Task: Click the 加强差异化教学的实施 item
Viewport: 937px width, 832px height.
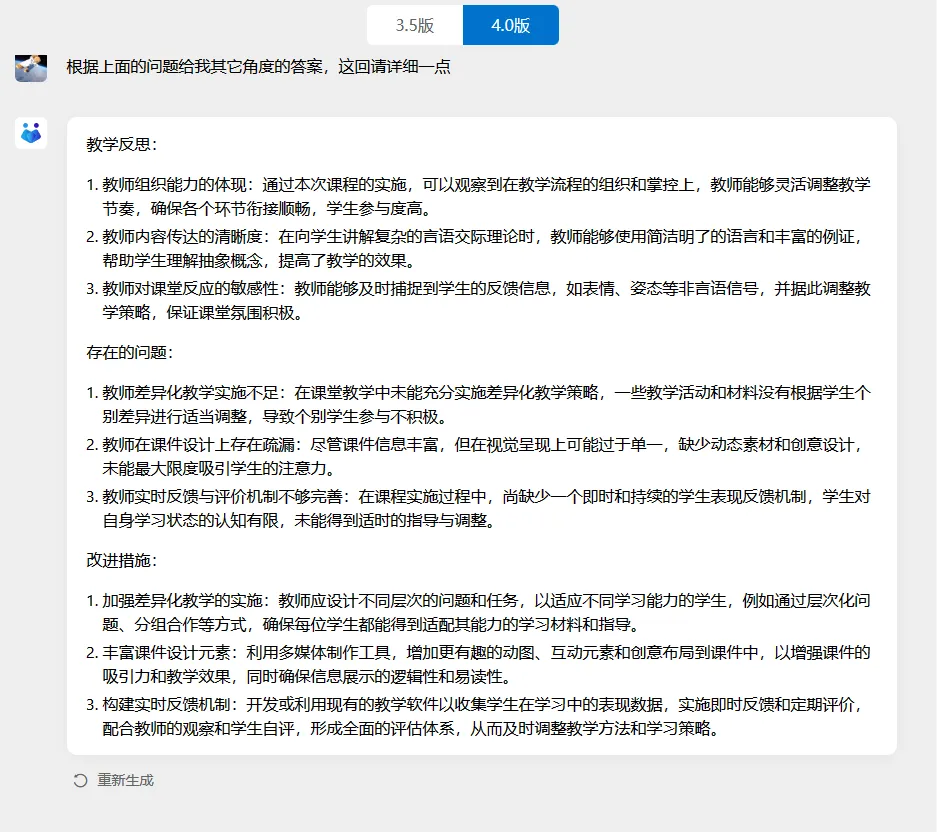Action: (478, 613)
